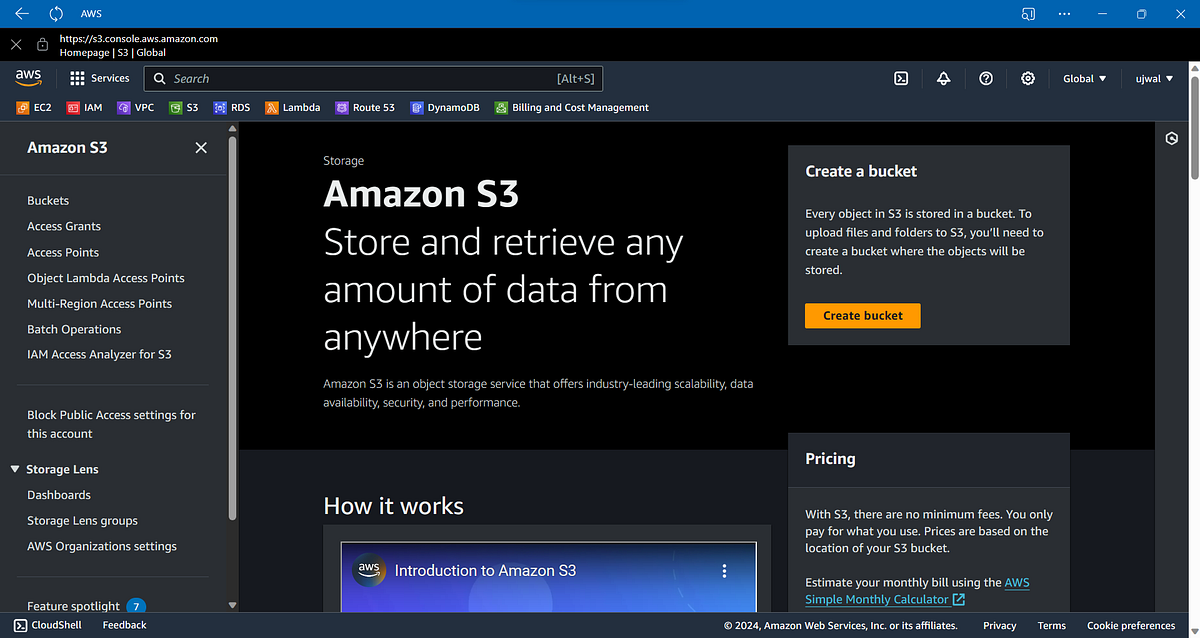Collapse the Storage Lens section
The height and width of the screenshot is (638, 1200).
(14, 468)
